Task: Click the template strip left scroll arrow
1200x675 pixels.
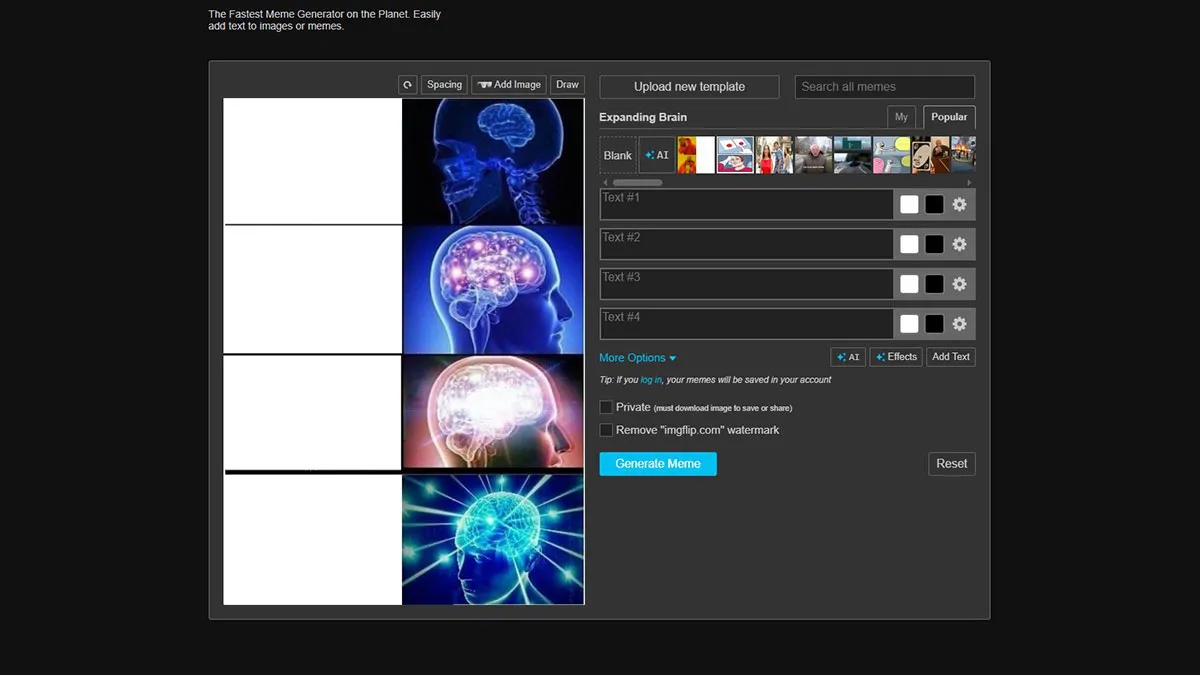Action: tap(604, 183)
